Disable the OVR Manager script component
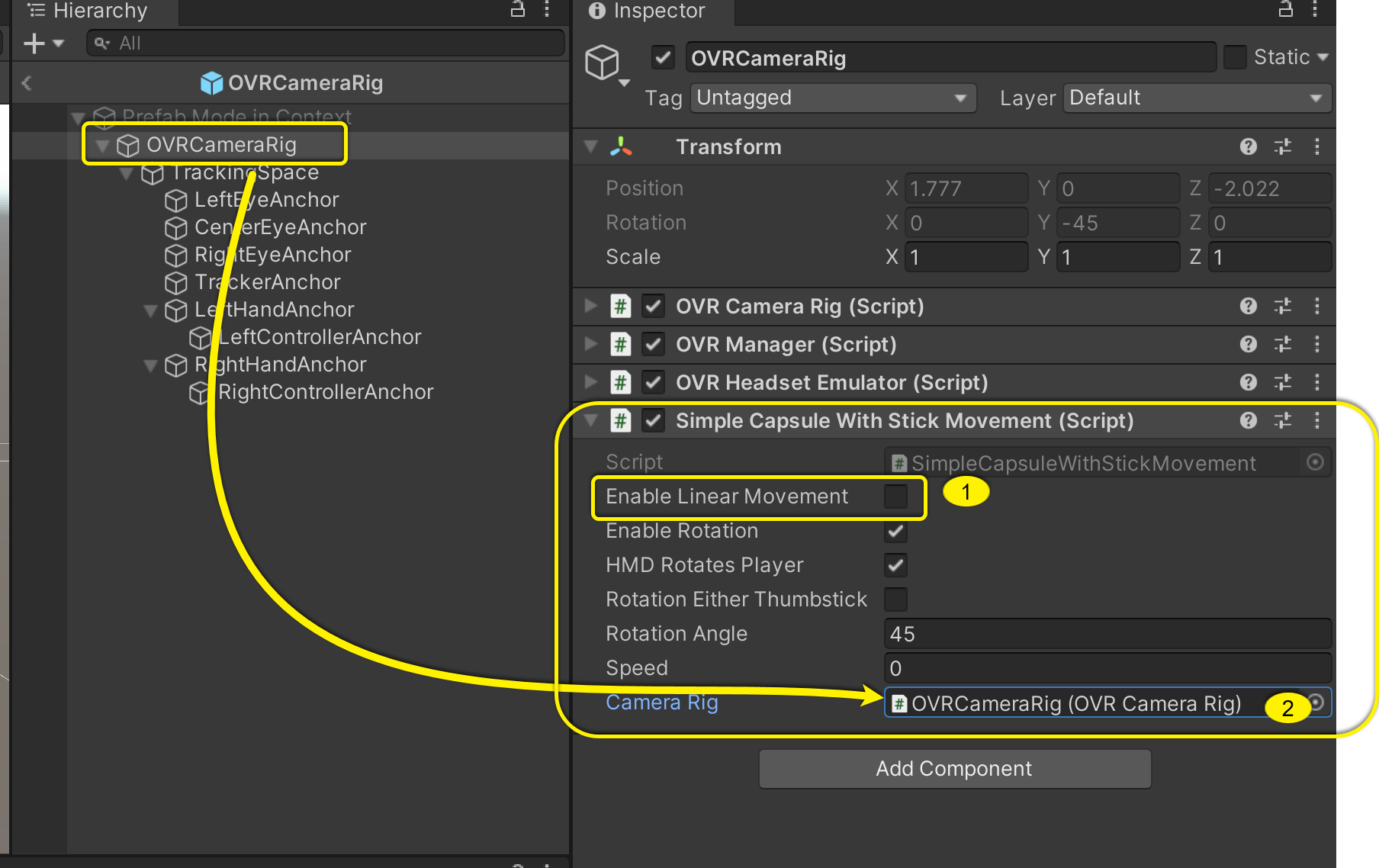 point(653,344)
